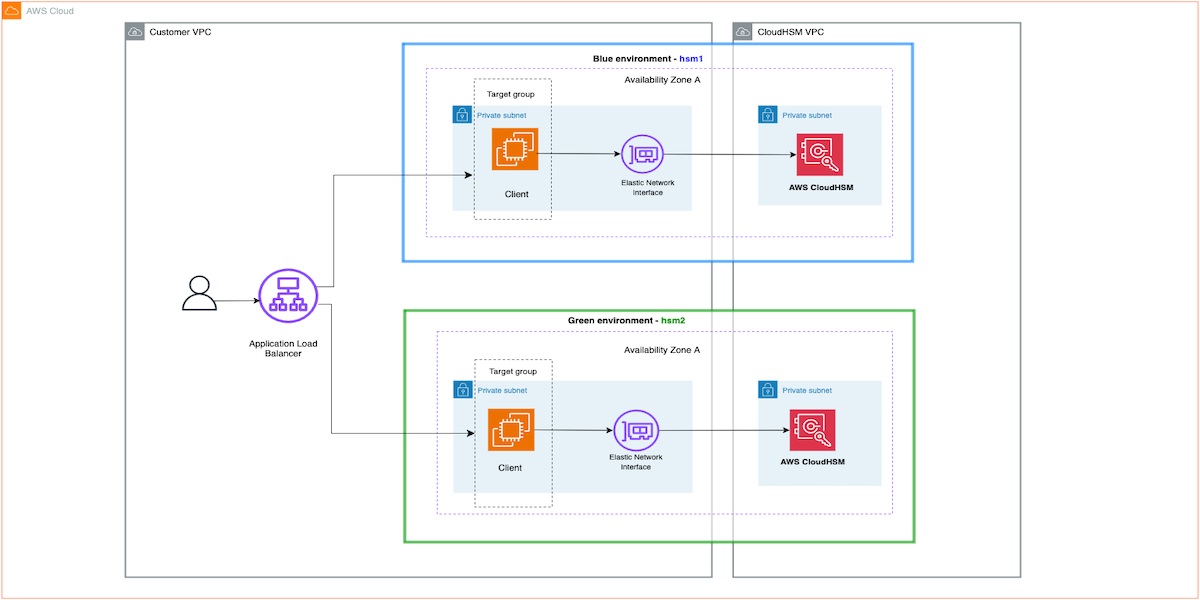Viewport: 1200px width, 600px height.
Task: Click the Elastic Network Interface icon in Green environment
Action: (637, 431)
